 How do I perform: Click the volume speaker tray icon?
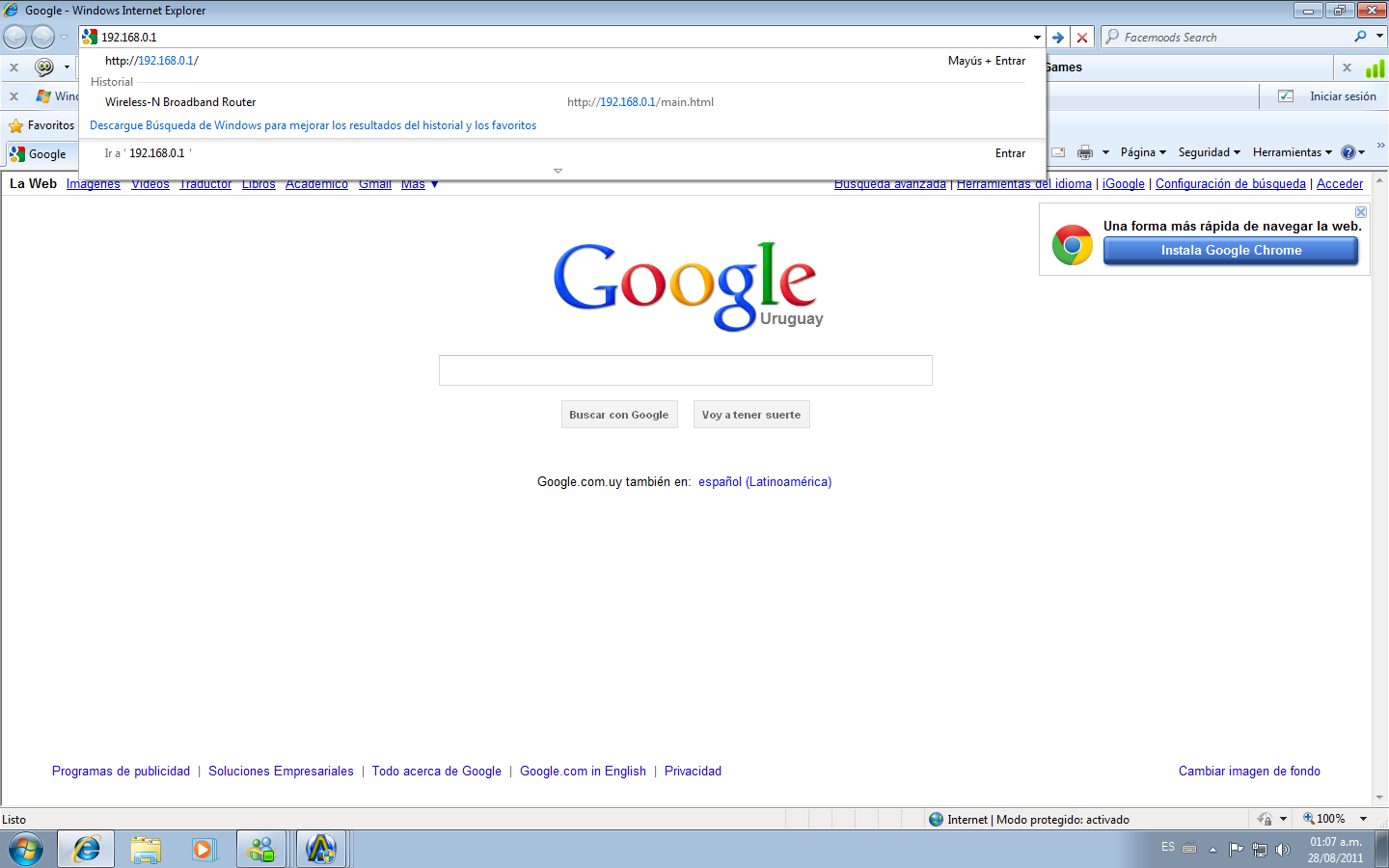pyautogui.click(x=1282, y=850)
